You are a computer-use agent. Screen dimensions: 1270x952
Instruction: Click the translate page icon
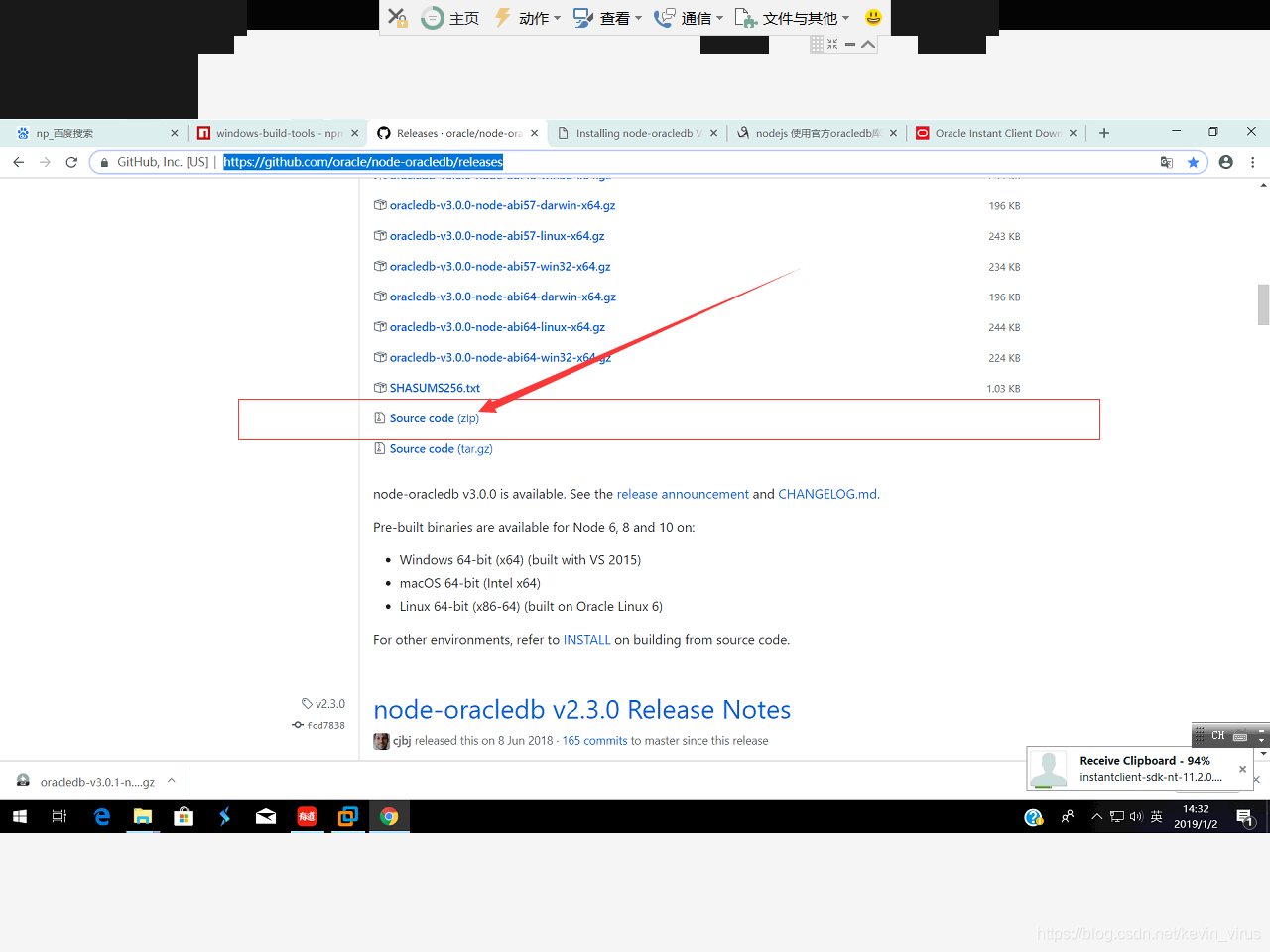coord(1167,162)
